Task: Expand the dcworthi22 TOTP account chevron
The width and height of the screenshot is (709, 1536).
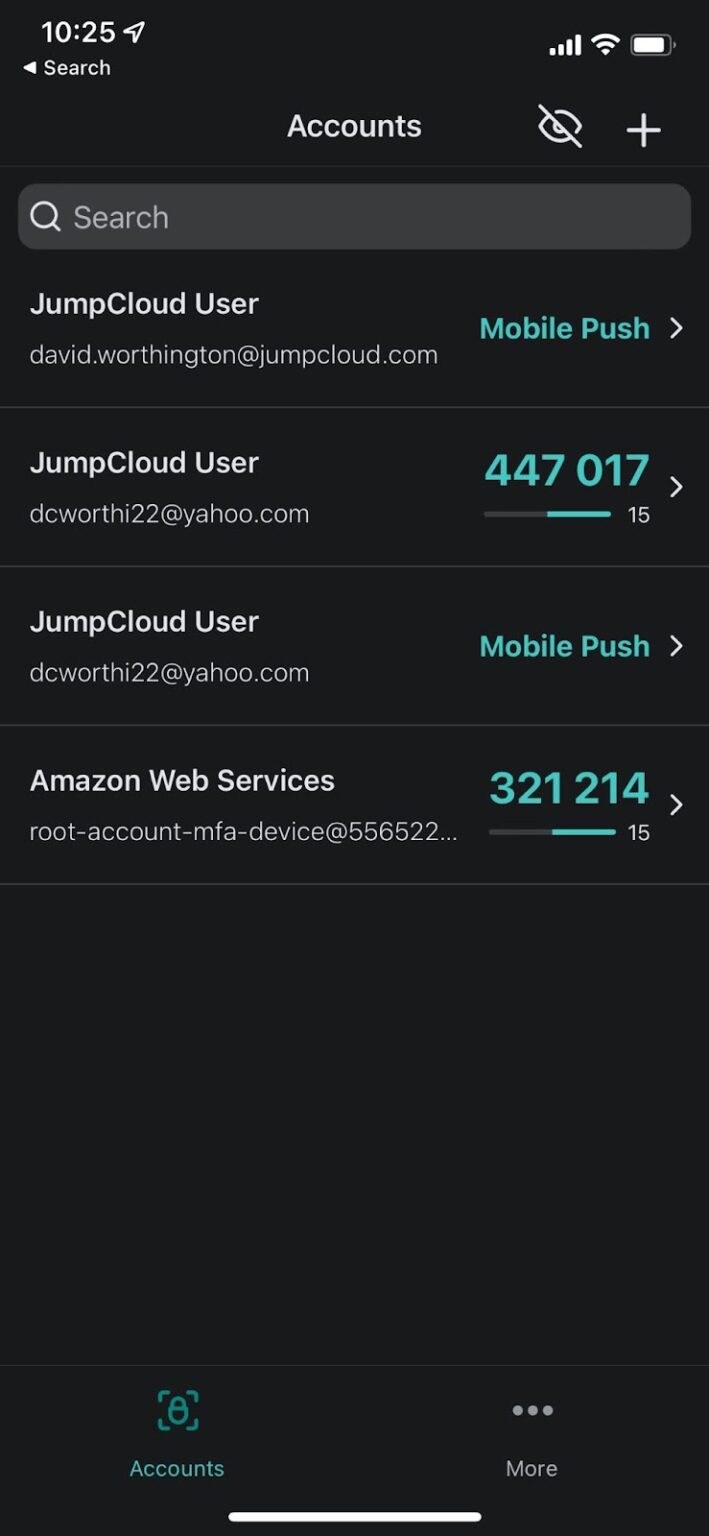Action: (676, 487)
